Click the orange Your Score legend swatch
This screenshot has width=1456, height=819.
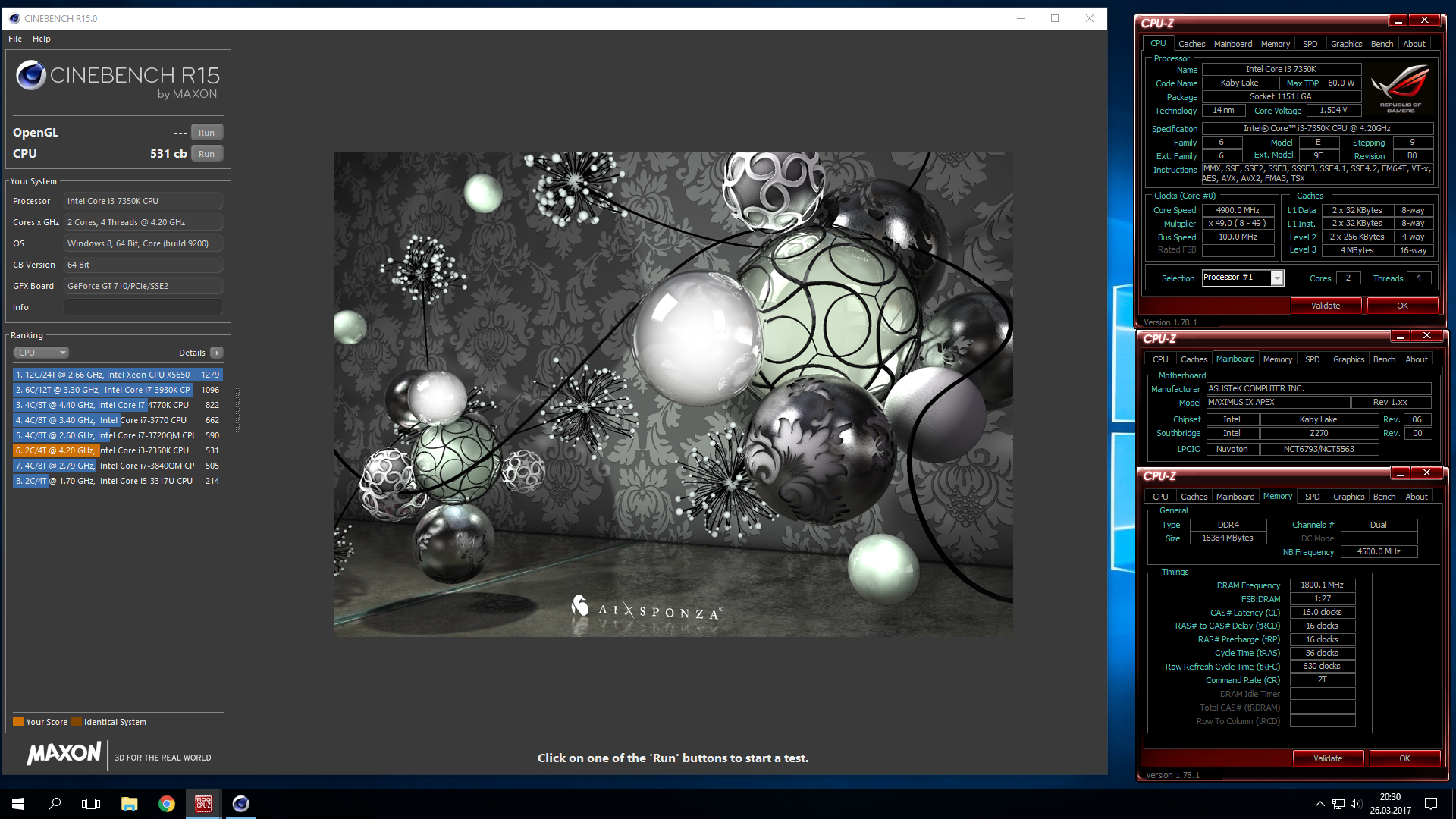click(18, 722)
